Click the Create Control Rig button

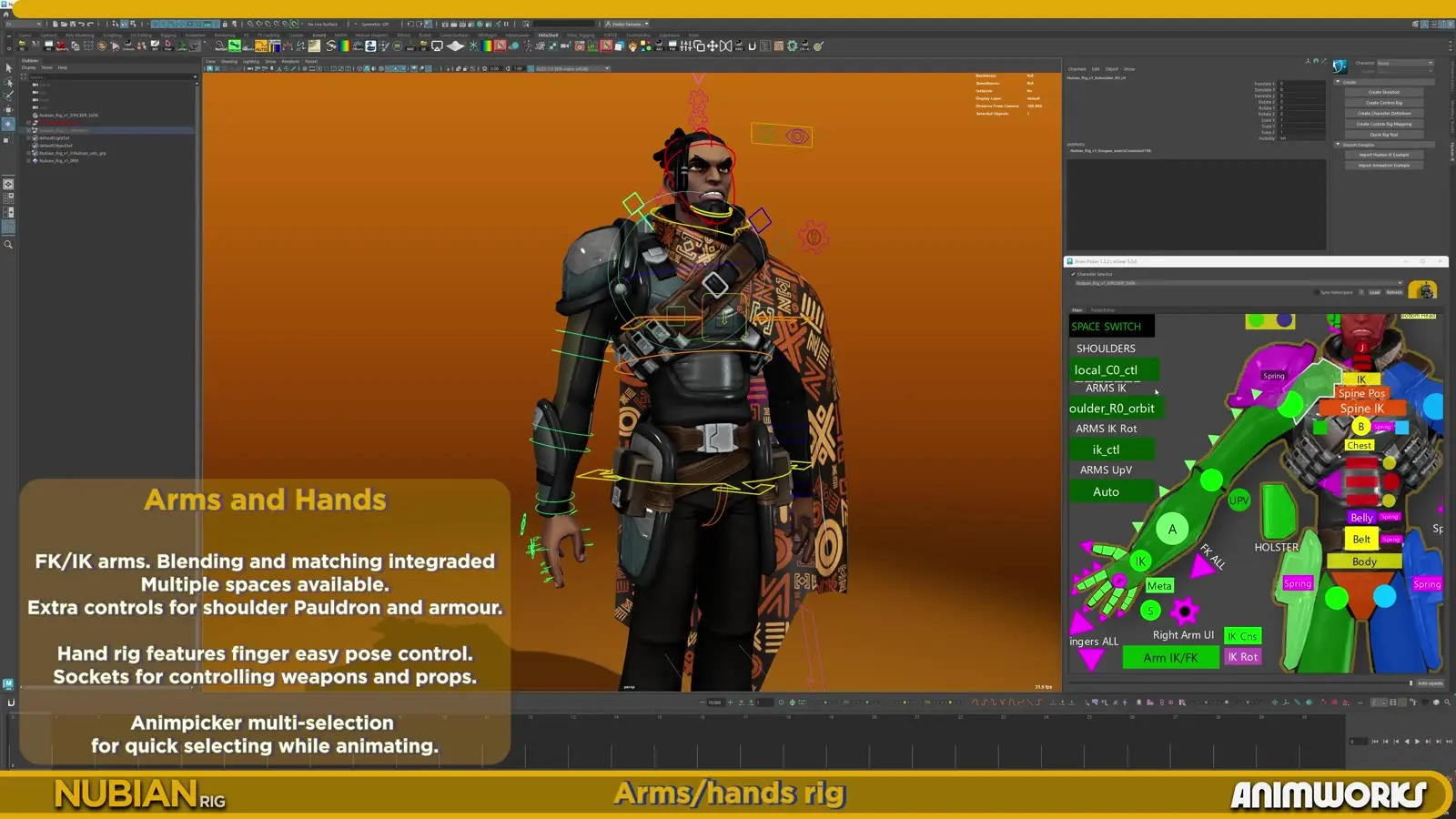tap(1384, 103)
